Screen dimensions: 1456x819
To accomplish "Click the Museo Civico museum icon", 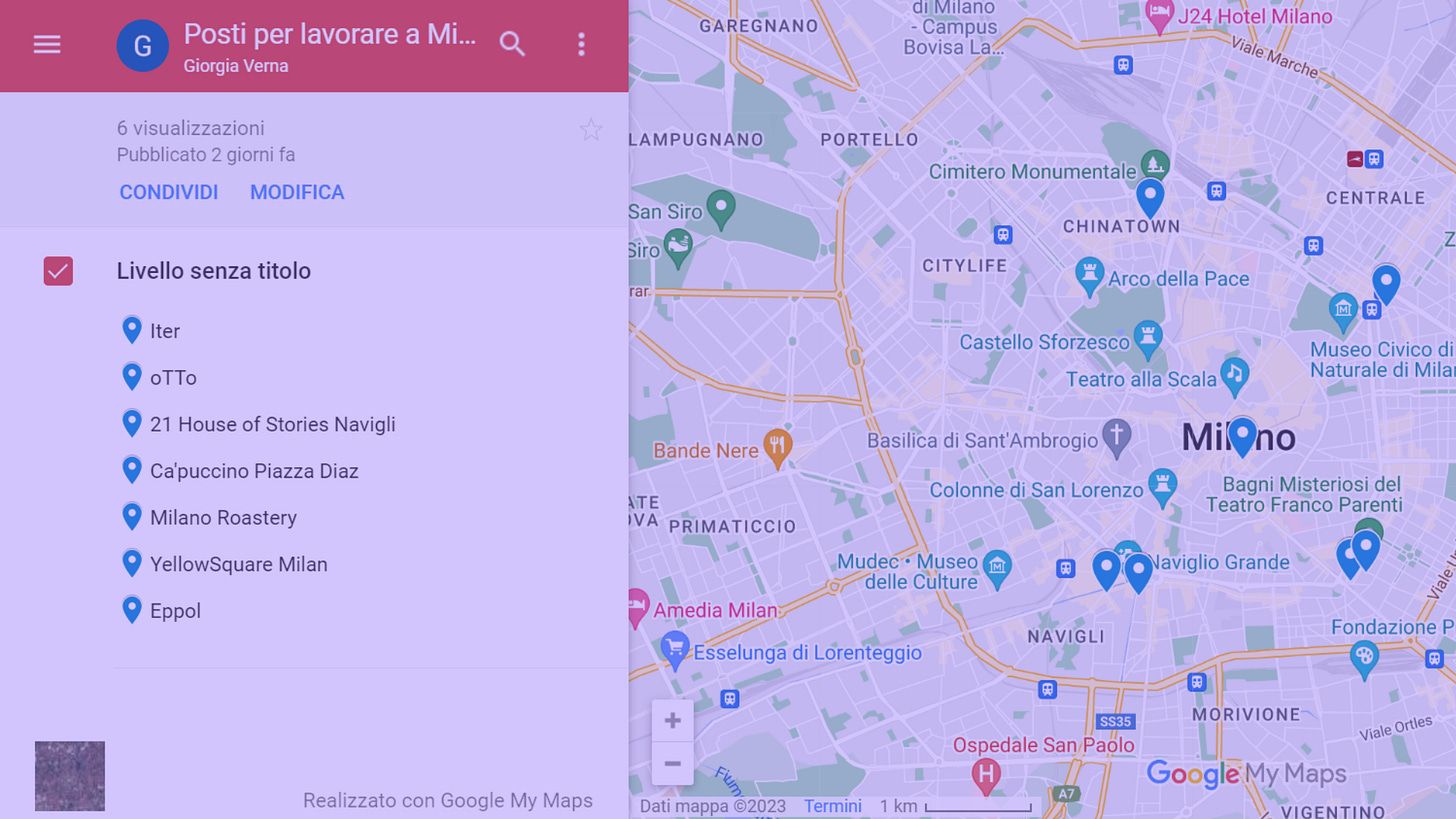I will pyautogui.click(x=1343, y=311).
